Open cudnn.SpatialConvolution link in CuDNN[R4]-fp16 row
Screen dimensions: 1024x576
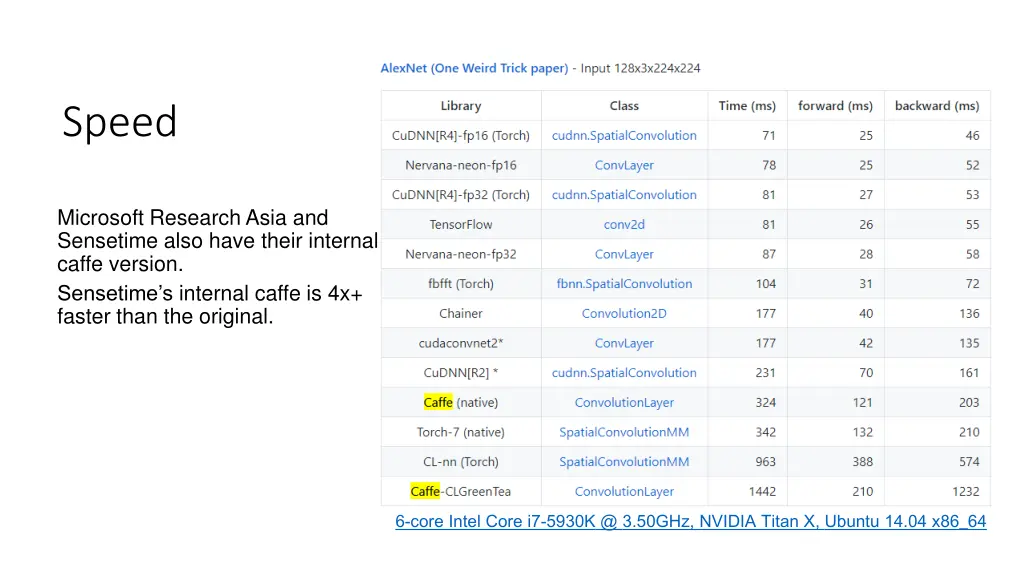coord(624,135)
